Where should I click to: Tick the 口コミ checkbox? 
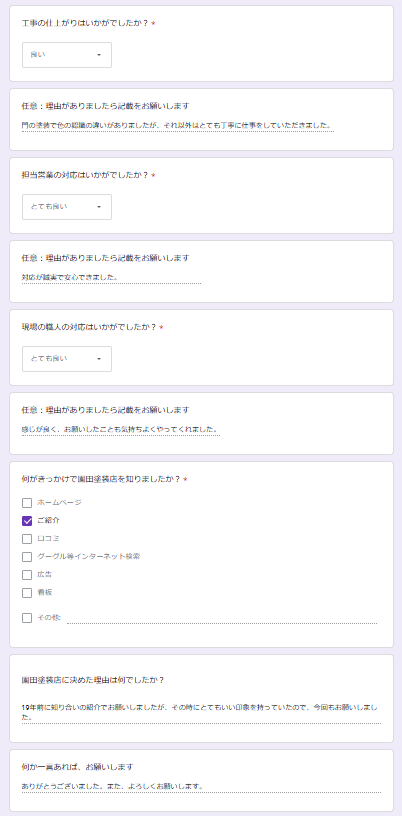[27, 539]
